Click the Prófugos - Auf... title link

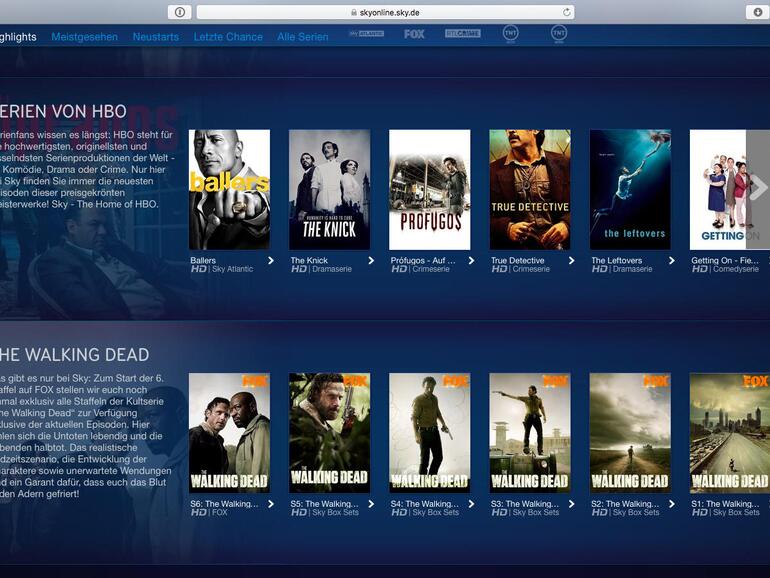(423, 260)
